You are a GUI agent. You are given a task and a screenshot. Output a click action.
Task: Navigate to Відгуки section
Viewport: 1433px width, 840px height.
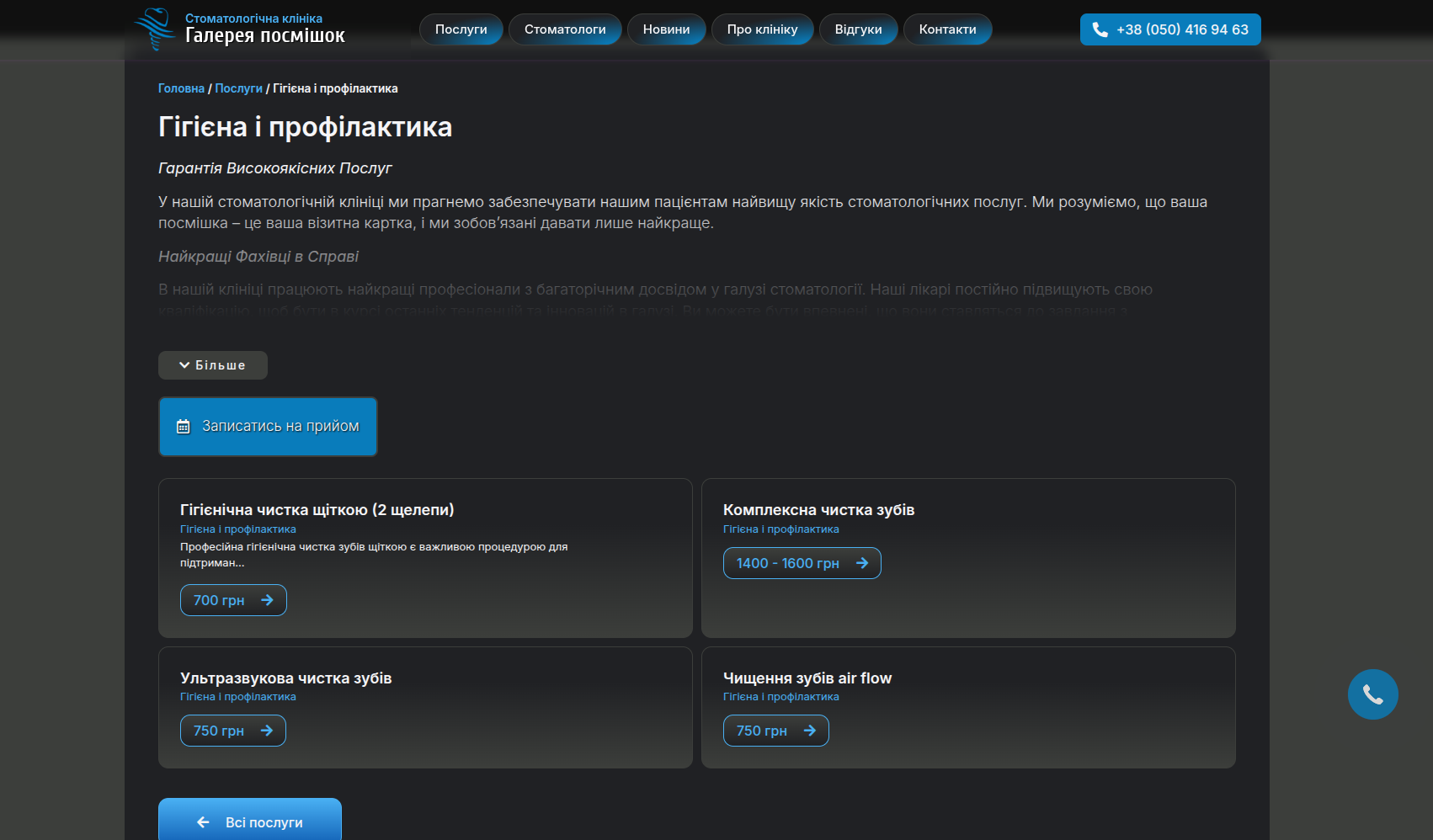click(858, 29)
